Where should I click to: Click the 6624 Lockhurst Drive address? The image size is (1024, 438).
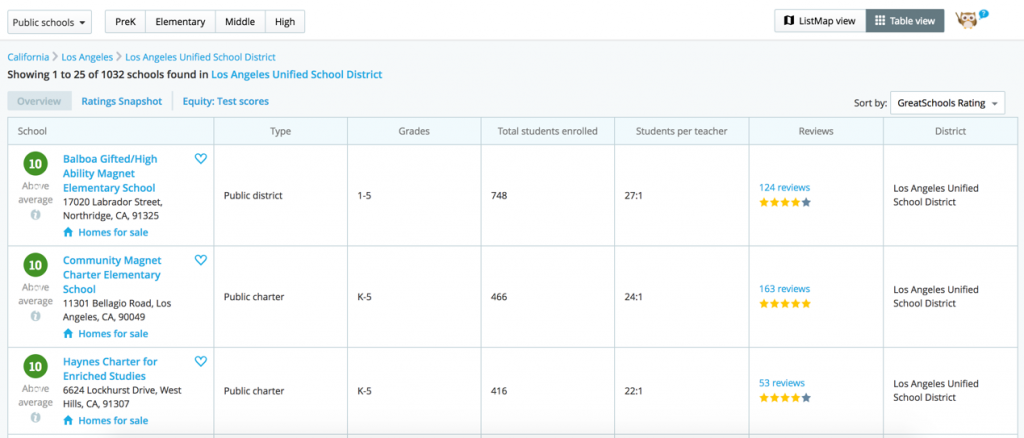click(121, 397)
